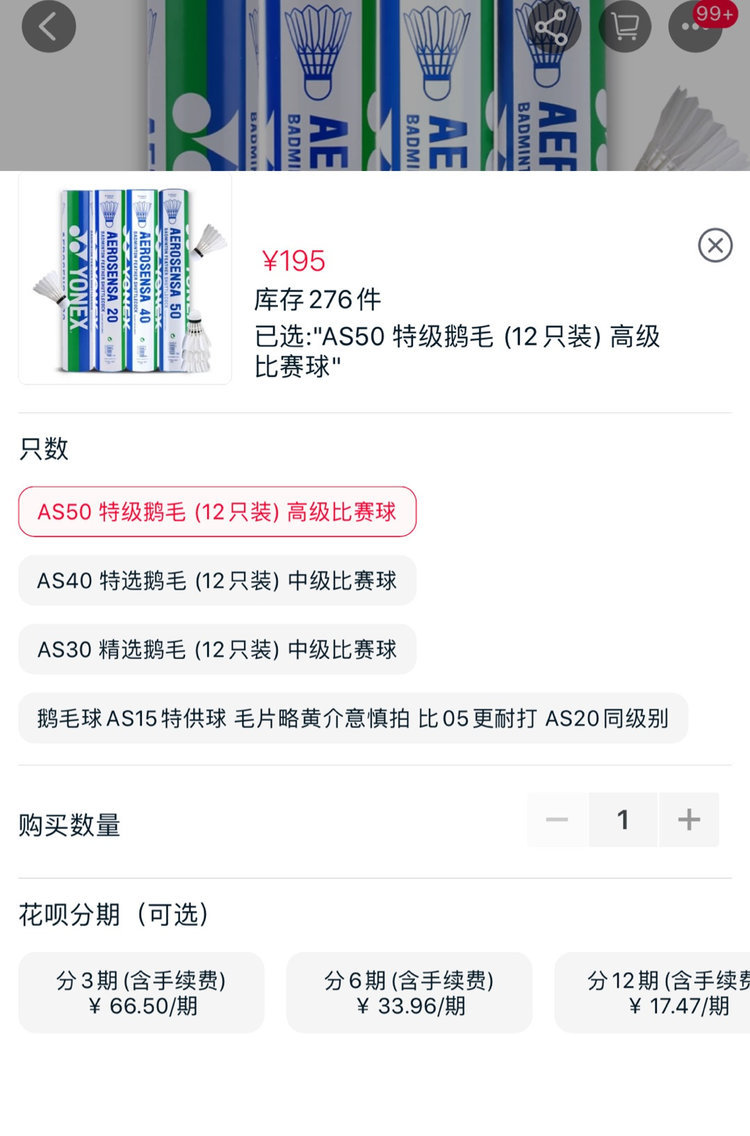Choose AS40 特选鹅毛 中级比赛球 option

(217, 580)
